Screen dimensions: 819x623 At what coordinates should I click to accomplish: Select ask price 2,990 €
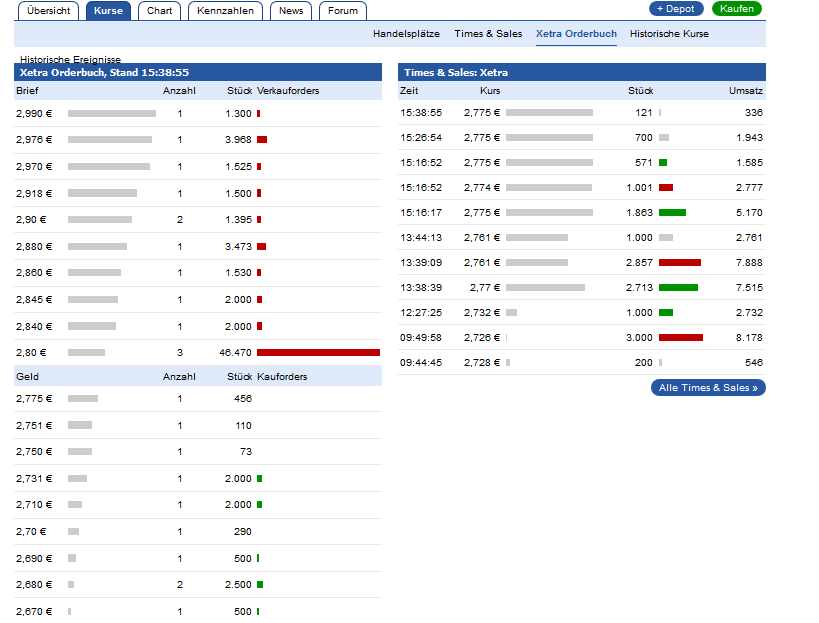coord(34,113)
